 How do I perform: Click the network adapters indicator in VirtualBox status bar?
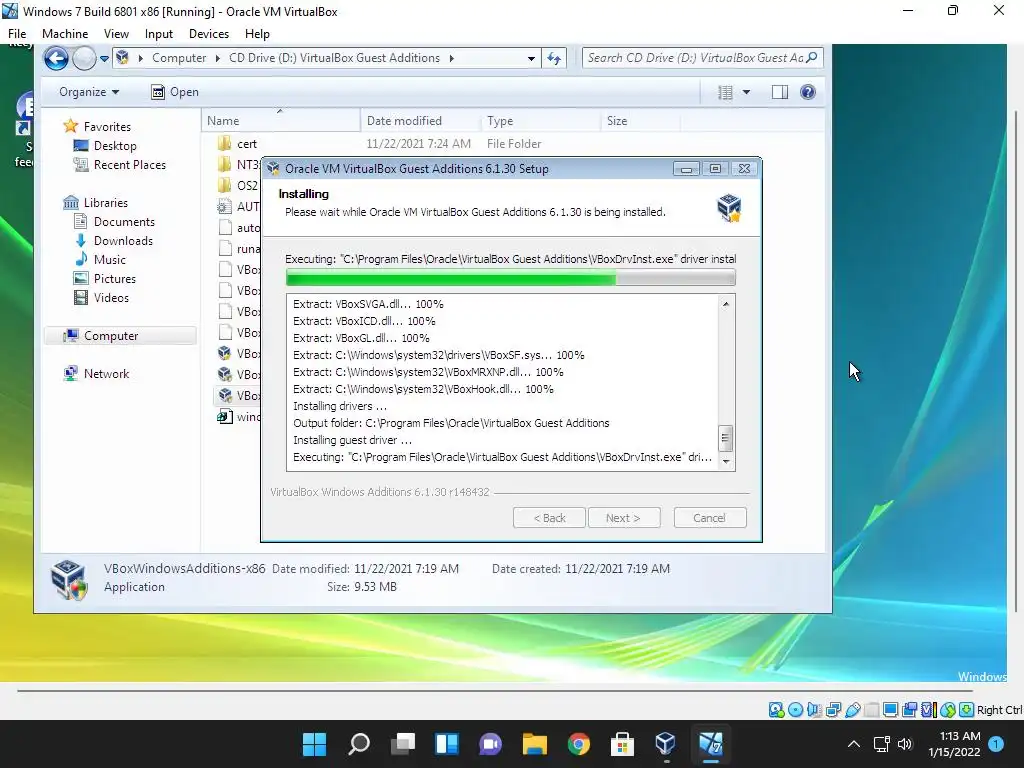coord(833,709)
